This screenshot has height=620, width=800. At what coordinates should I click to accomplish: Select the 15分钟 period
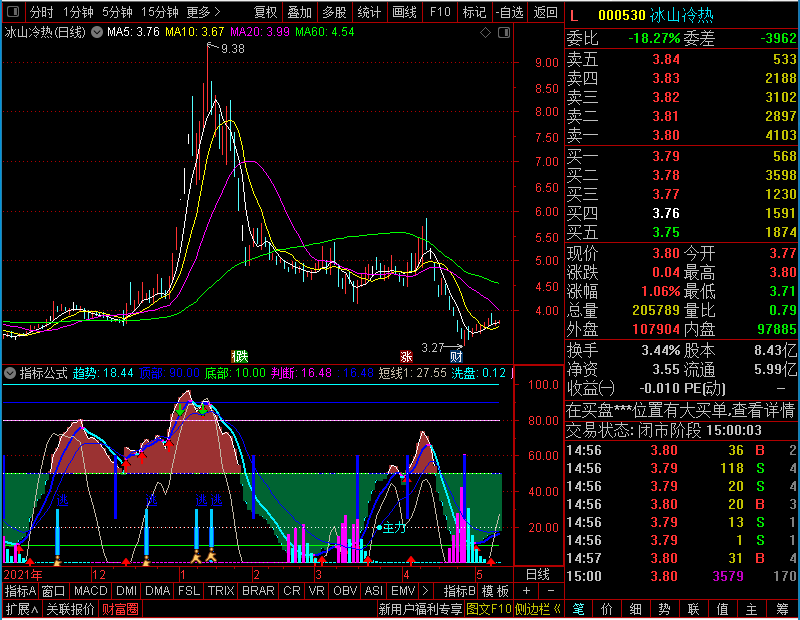tap(160, 12)
